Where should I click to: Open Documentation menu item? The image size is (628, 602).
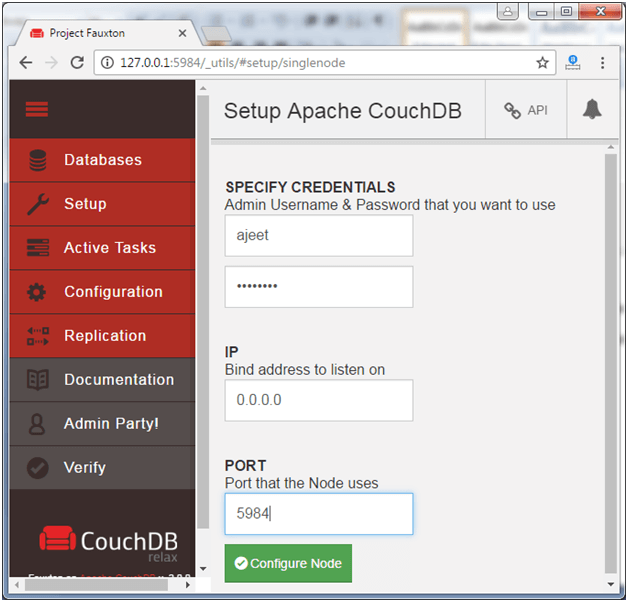point(103,380)
